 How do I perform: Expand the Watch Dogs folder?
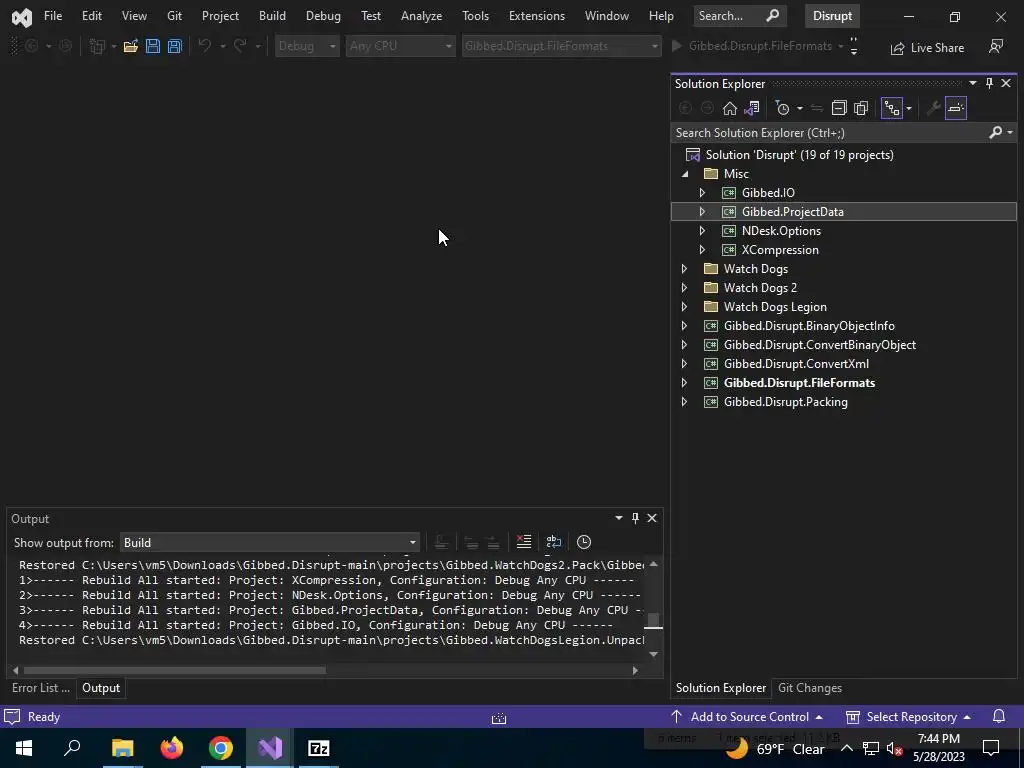(684, 268)
